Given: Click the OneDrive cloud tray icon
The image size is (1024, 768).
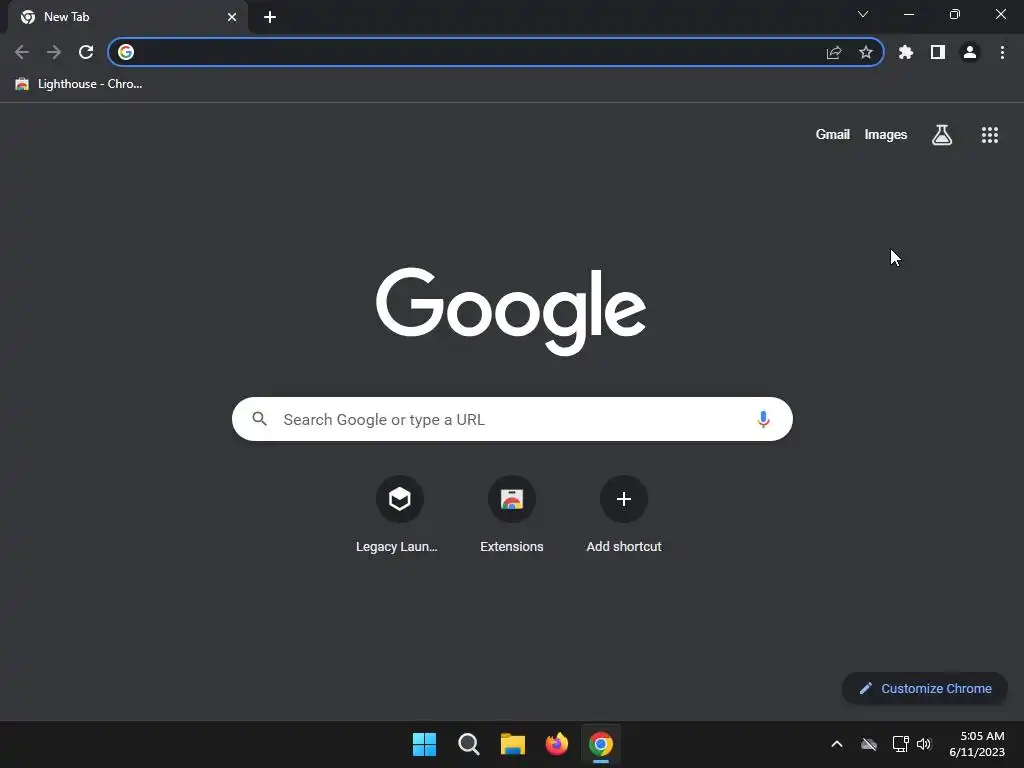Looking at the screenshot, I should click(869, 744).
